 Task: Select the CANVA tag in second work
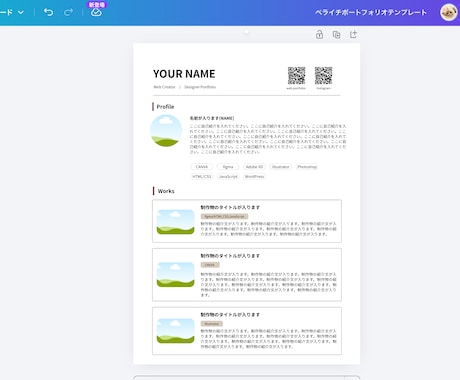[x=210, y=265]
